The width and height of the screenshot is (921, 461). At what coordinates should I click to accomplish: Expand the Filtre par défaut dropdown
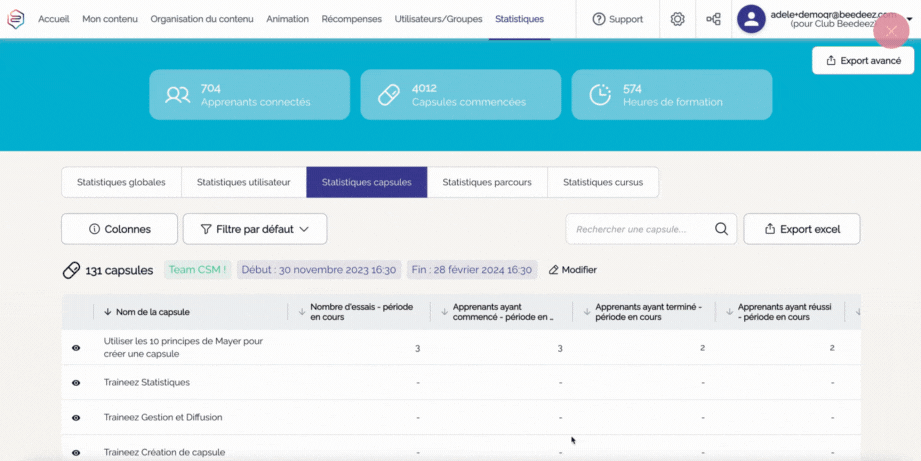point(254,229)
